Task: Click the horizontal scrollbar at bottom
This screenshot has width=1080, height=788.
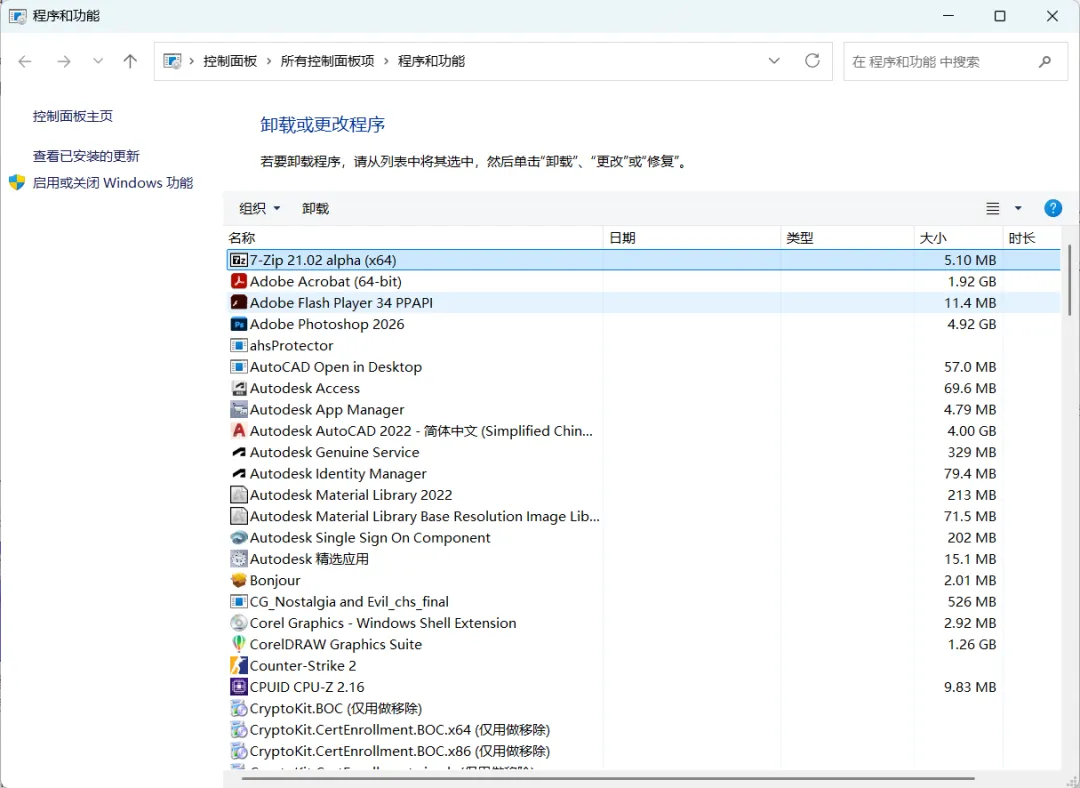Action: point(608,778)
